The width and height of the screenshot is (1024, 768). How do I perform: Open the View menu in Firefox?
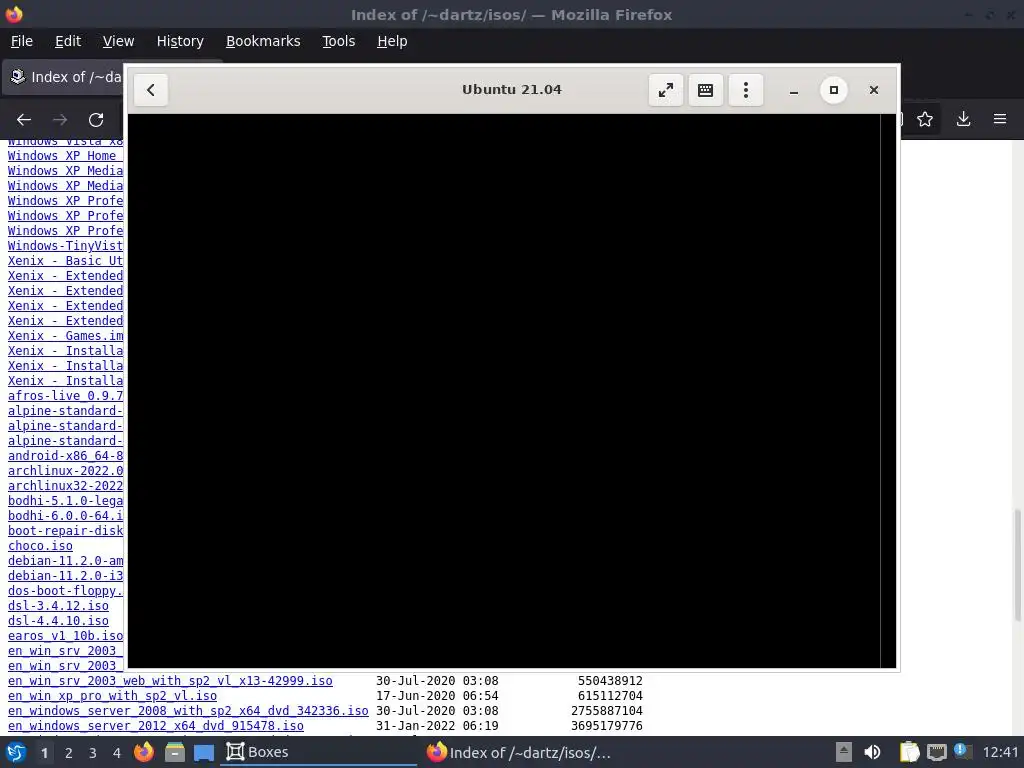pyautogui.click(x=118, y=41)
